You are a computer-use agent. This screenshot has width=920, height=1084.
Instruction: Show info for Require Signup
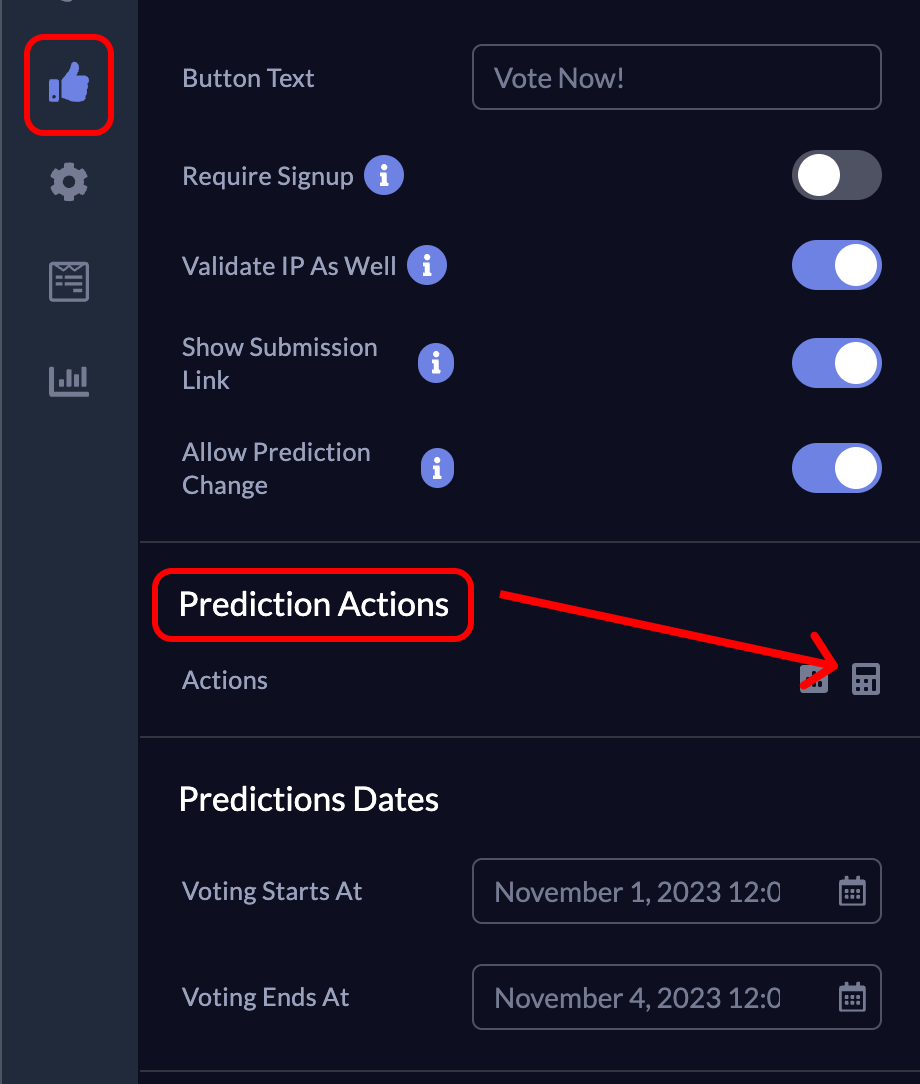(383, 177)
